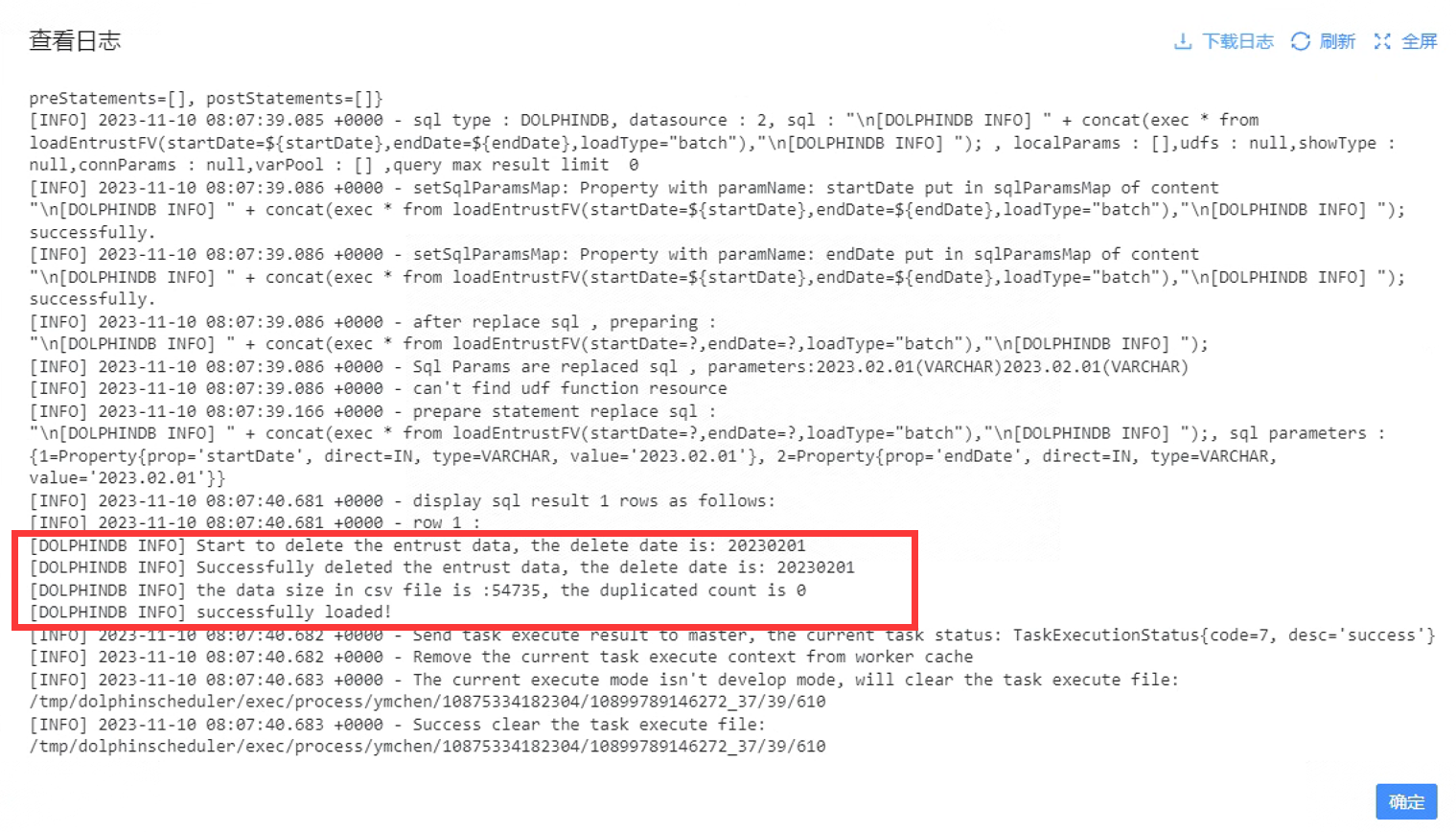Image resolution: width=1456 pixels, height=832 pixels.
Task: Click the 'Success clear the task execute file' line
Action: click(398, 725)
